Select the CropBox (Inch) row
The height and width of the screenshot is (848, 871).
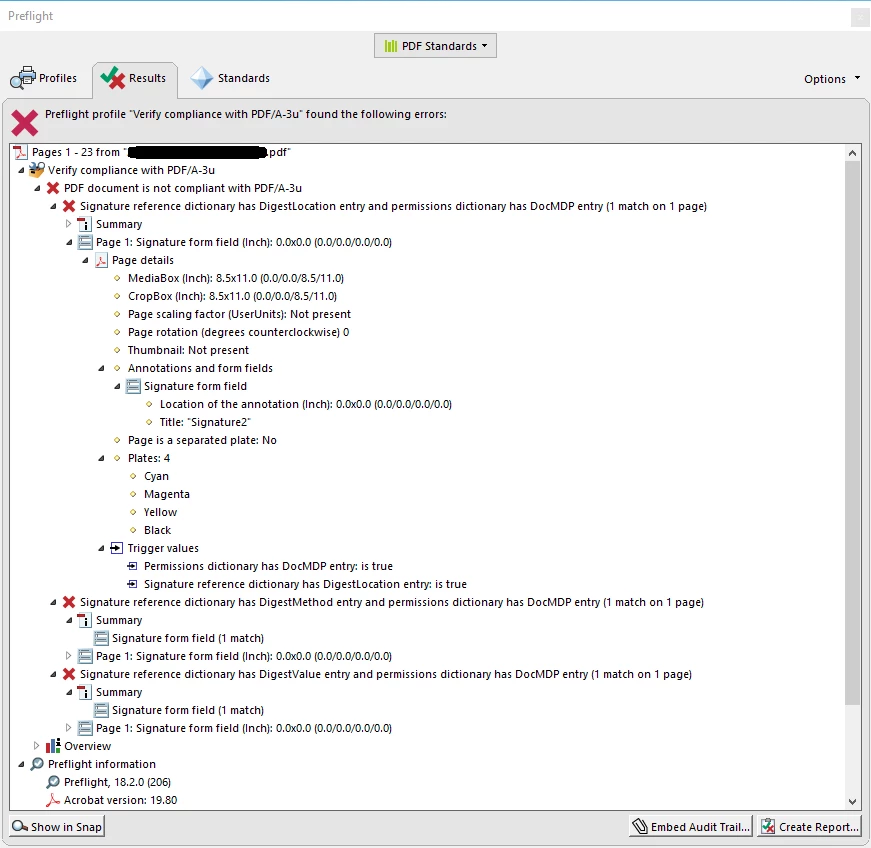232,296
